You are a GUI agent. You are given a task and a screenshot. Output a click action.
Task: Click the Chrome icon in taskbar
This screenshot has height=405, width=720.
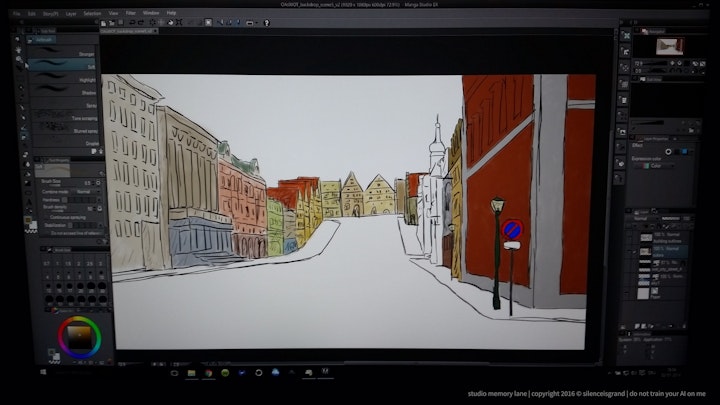coord(209,372)
